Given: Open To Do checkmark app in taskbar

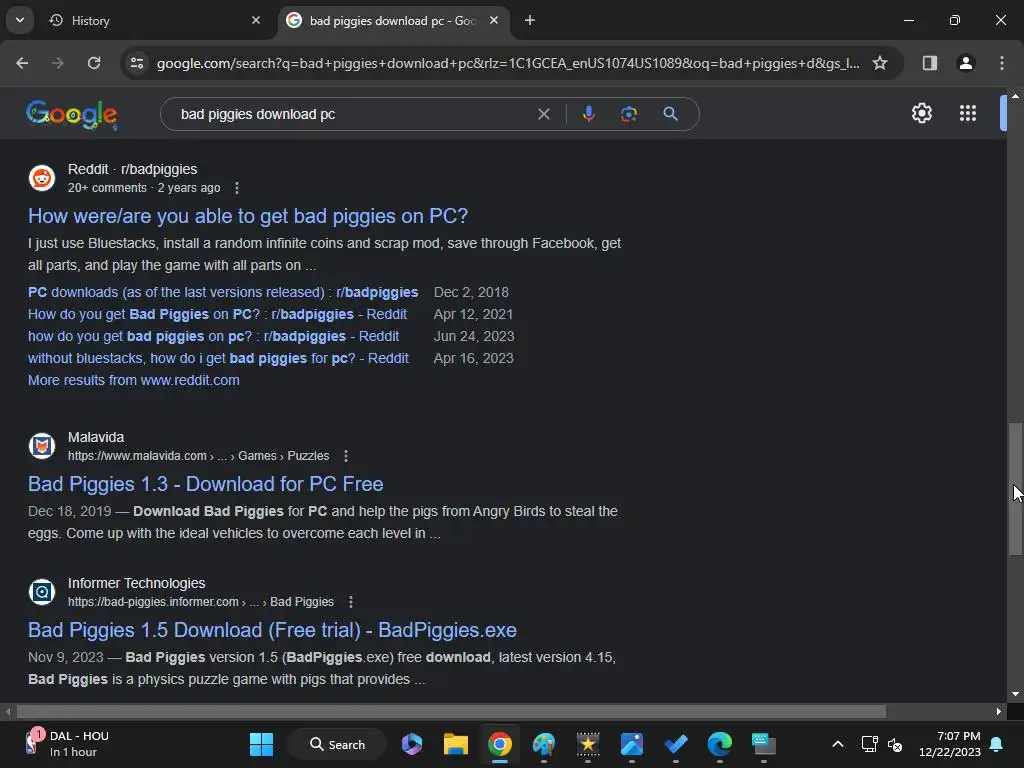Looking at the screenshot, I should pos(675,744).
